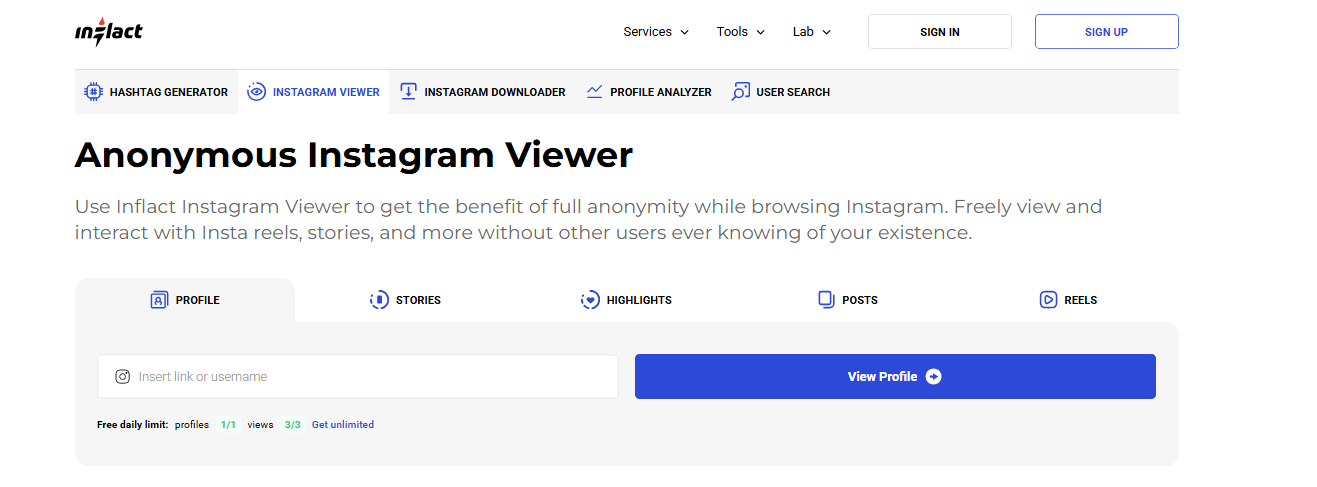Focus the Insert link or username field
The height and width of the screenshot is (487, 1317).
pyautogui.click(x=358, y=377)
